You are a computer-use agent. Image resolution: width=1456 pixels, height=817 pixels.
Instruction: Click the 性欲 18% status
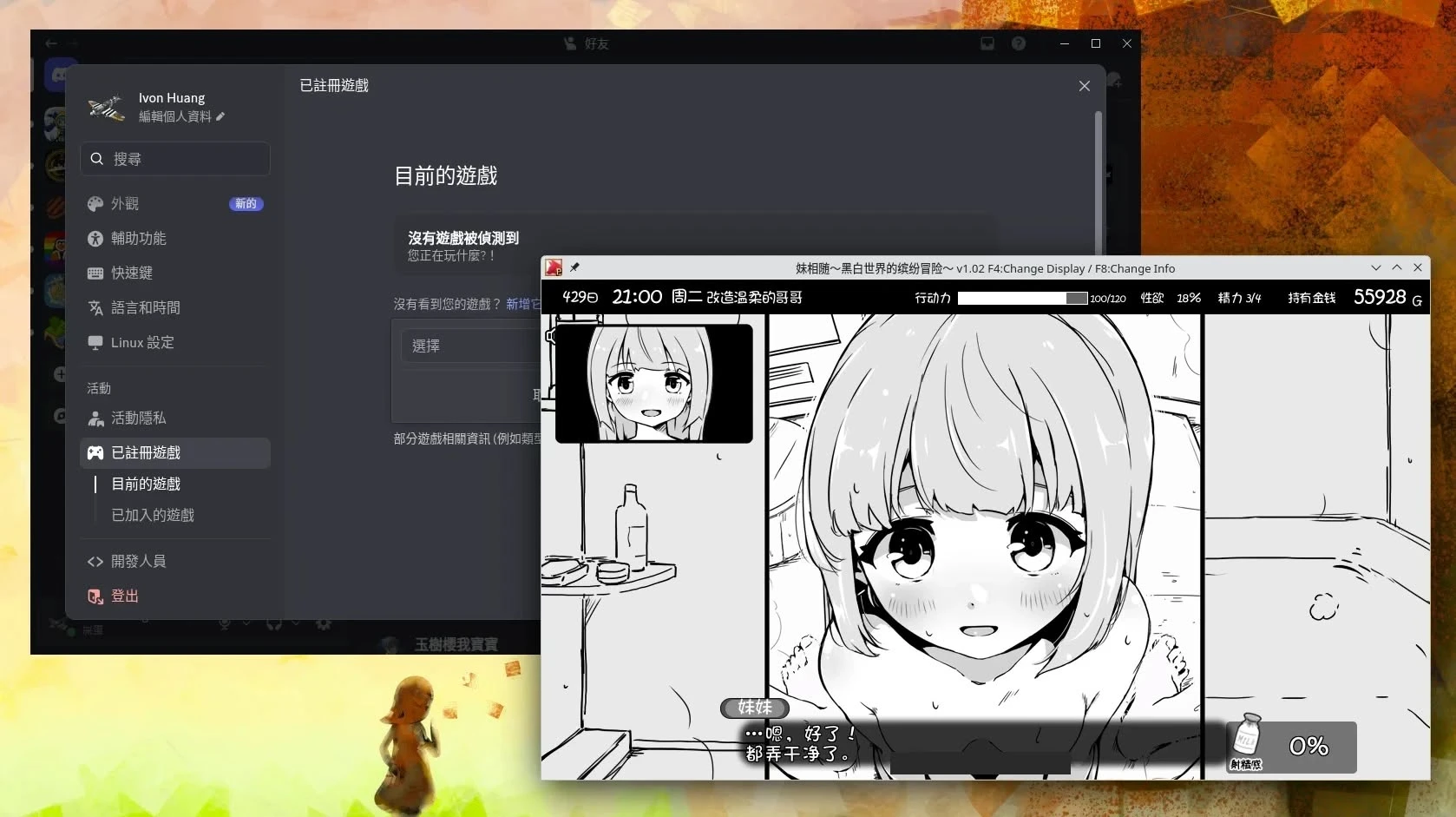tap(1171, 298)
